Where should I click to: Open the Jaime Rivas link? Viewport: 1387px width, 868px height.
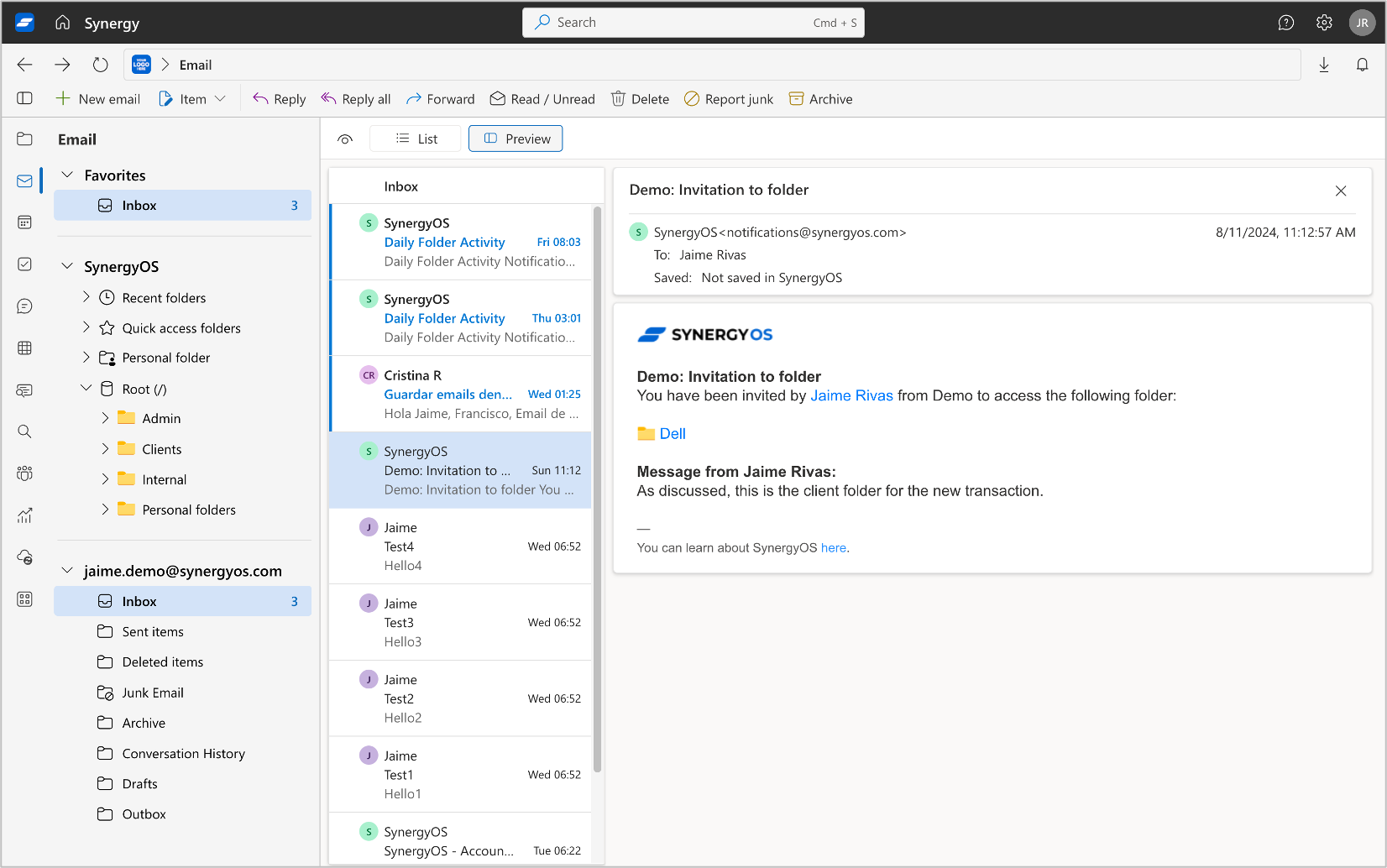(x=851, y=395)
